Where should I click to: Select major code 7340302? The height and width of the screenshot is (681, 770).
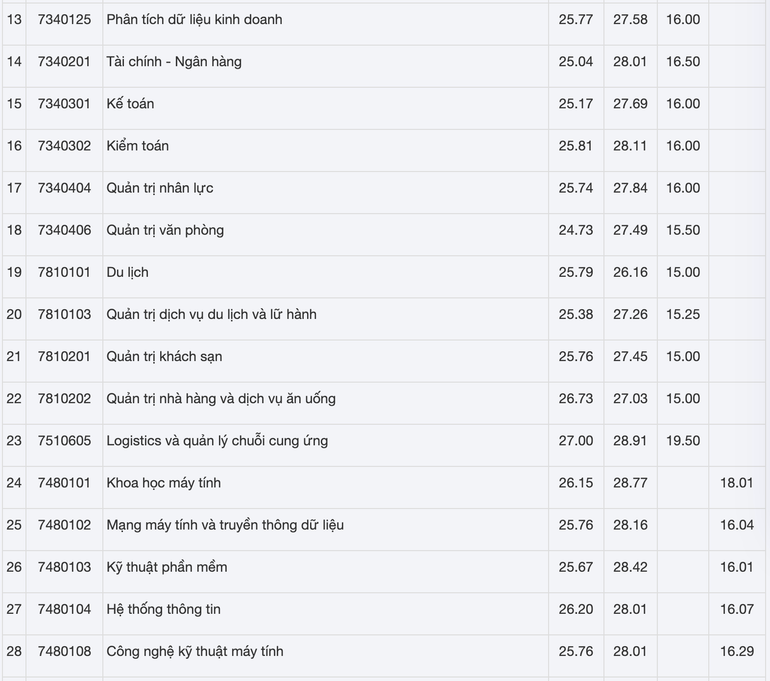[x=64, y=146]
